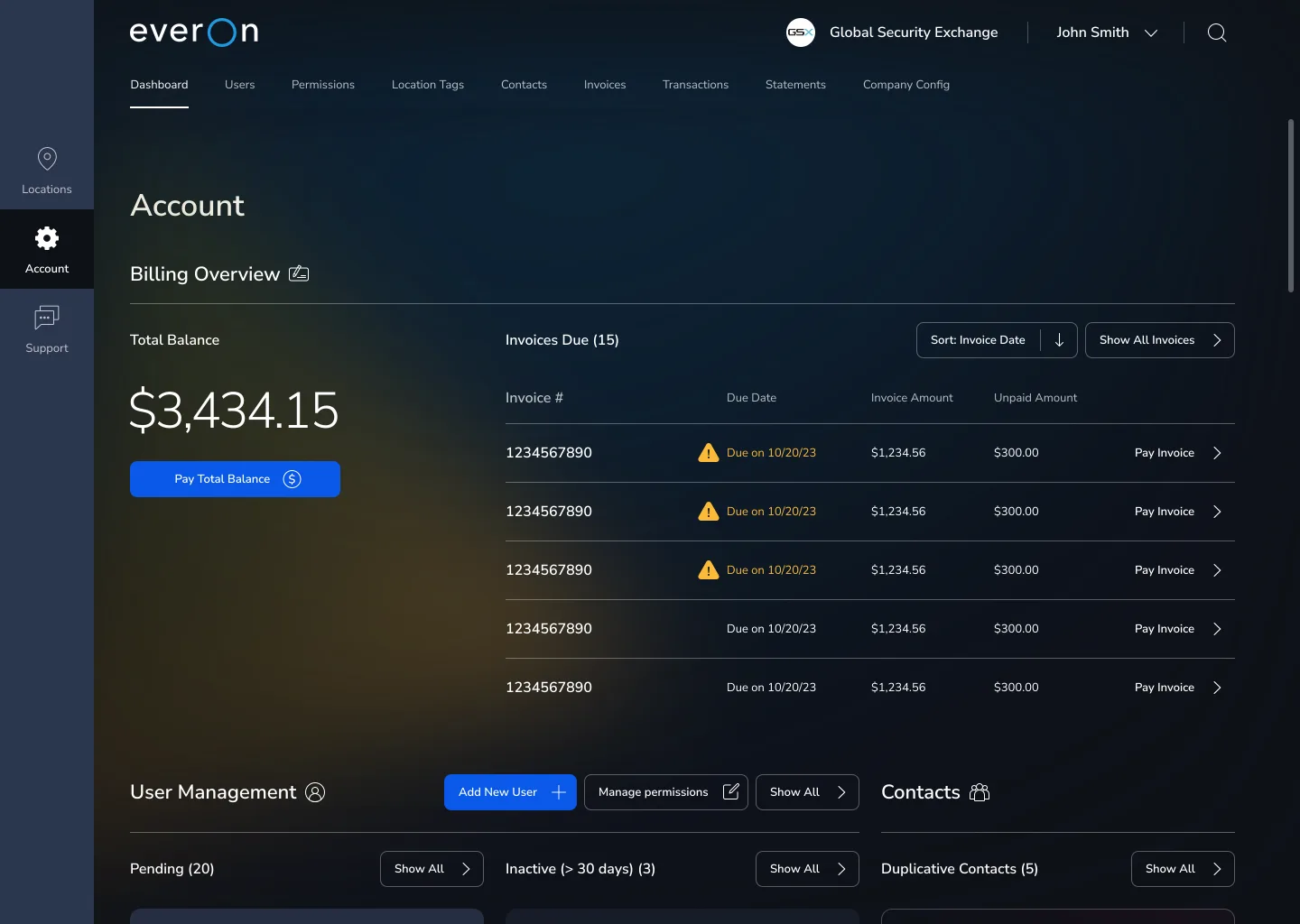The width and height of the screenshot is (1300, 924).
Task: Click the User Management profile icon
Action: click(315, 792)
